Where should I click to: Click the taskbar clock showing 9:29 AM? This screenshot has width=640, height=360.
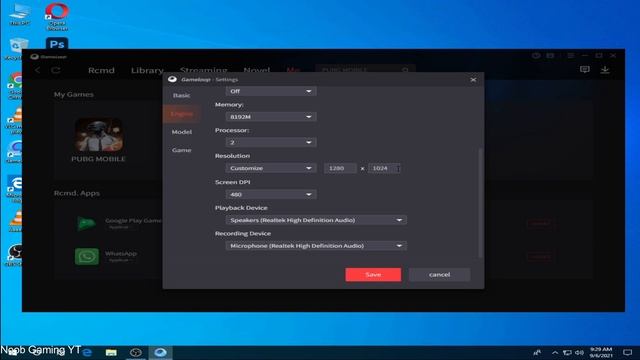(x=601, y=352)
